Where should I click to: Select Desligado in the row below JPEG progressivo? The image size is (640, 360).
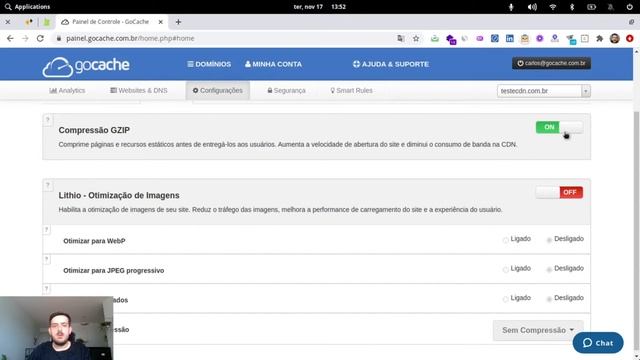[x=549, y=299]
